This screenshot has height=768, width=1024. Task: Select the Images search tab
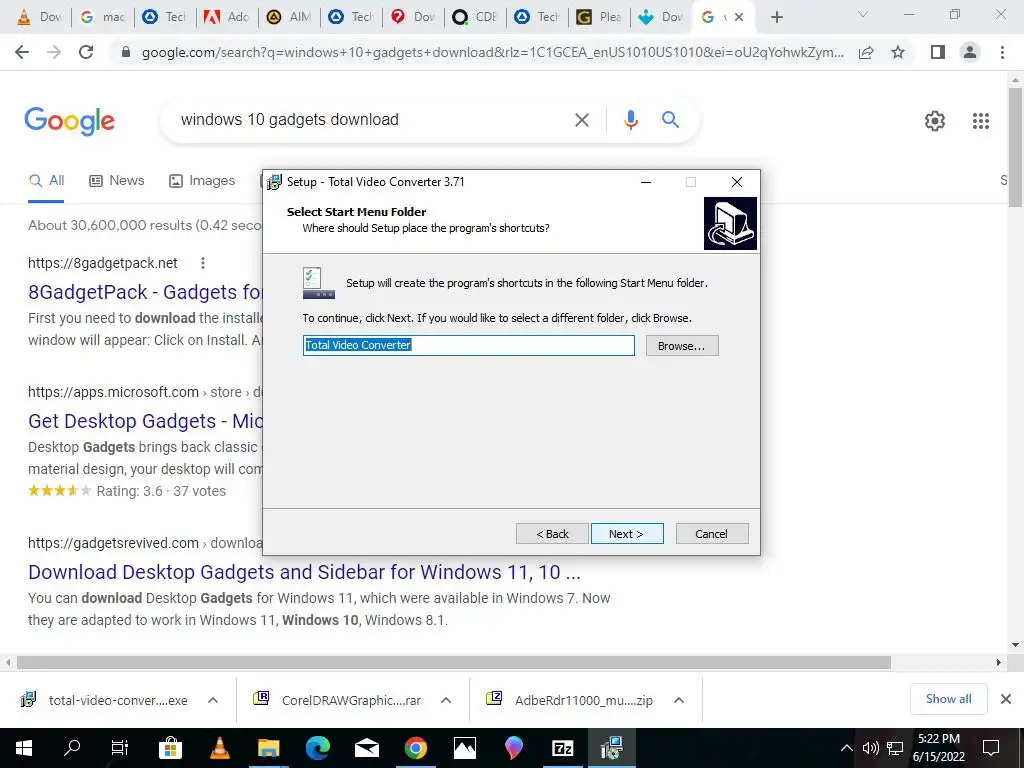click(x=202, y=181)
